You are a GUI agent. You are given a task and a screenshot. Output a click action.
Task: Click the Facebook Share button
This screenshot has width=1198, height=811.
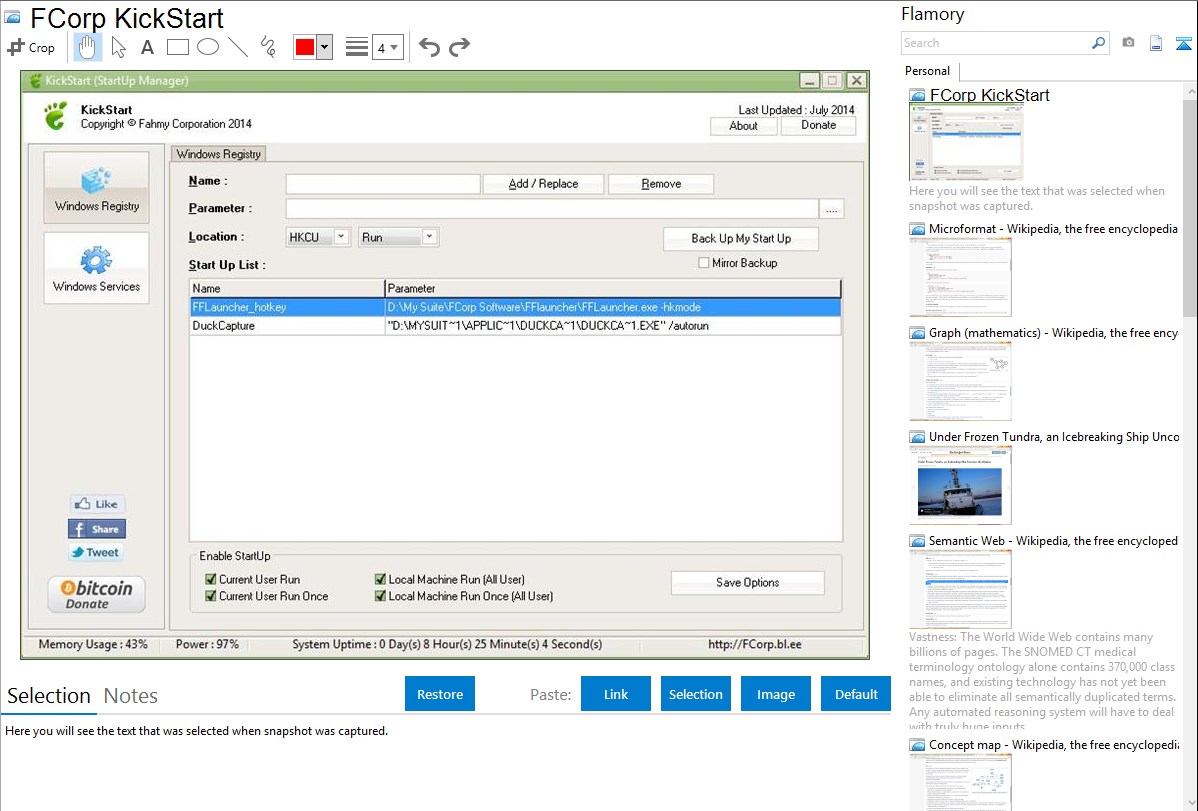pos(97,529)
